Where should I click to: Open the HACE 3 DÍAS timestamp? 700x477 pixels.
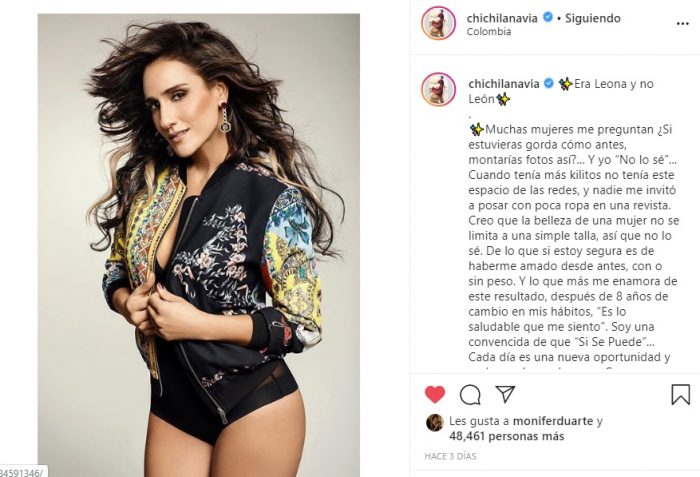click(x=450, y=456)
